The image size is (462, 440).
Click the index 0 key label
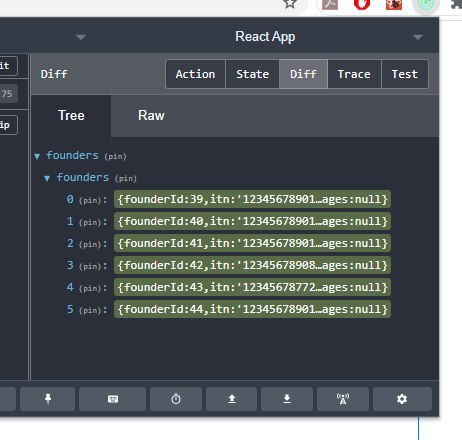70,199
